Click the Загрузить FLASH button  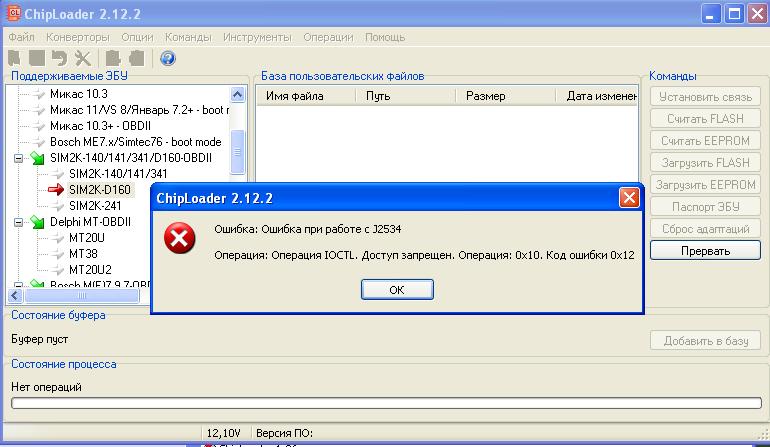point(705,163)
